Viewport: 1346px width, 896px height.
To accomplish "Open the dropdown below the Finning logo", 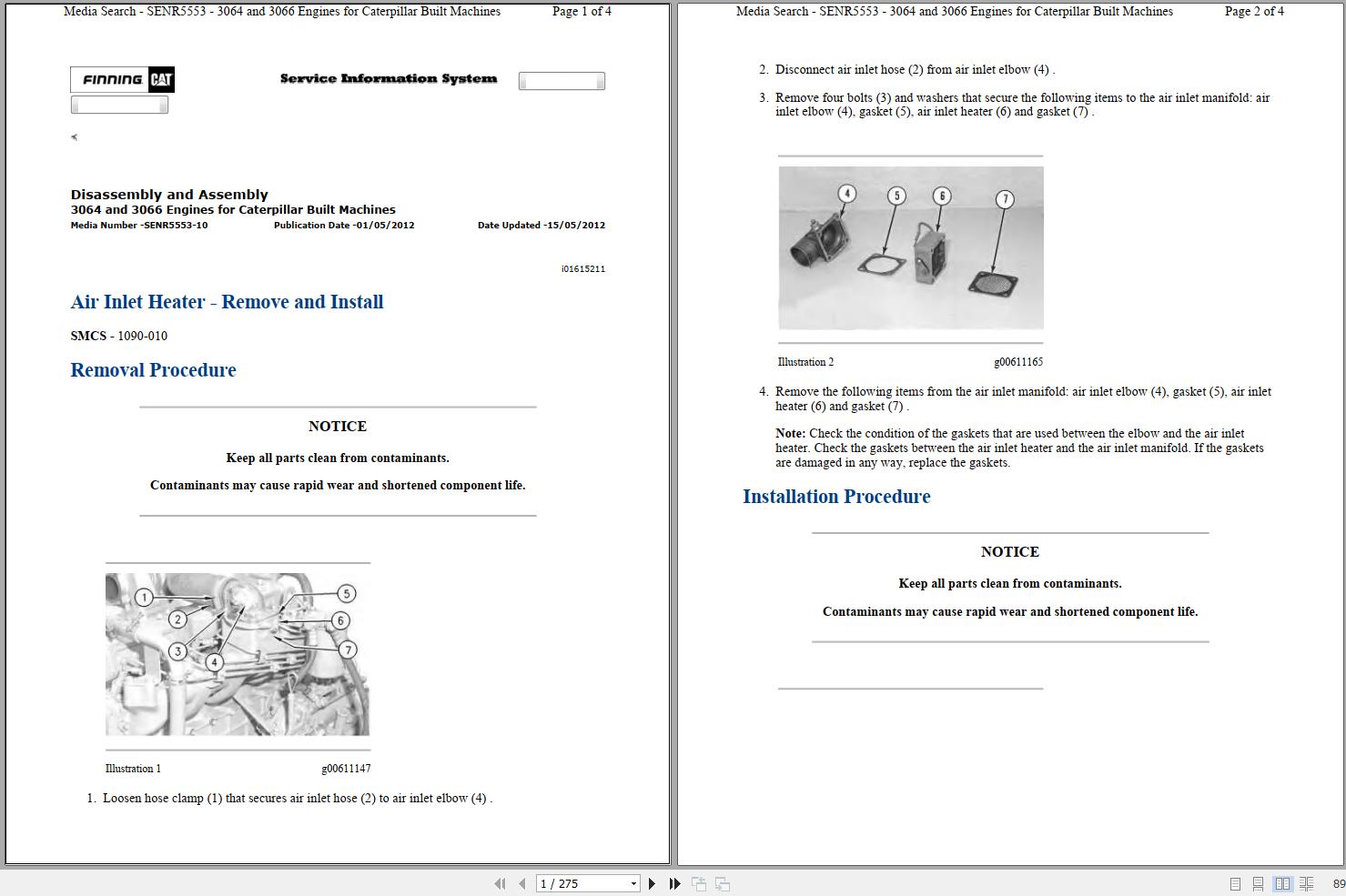I will click(119, 104).
